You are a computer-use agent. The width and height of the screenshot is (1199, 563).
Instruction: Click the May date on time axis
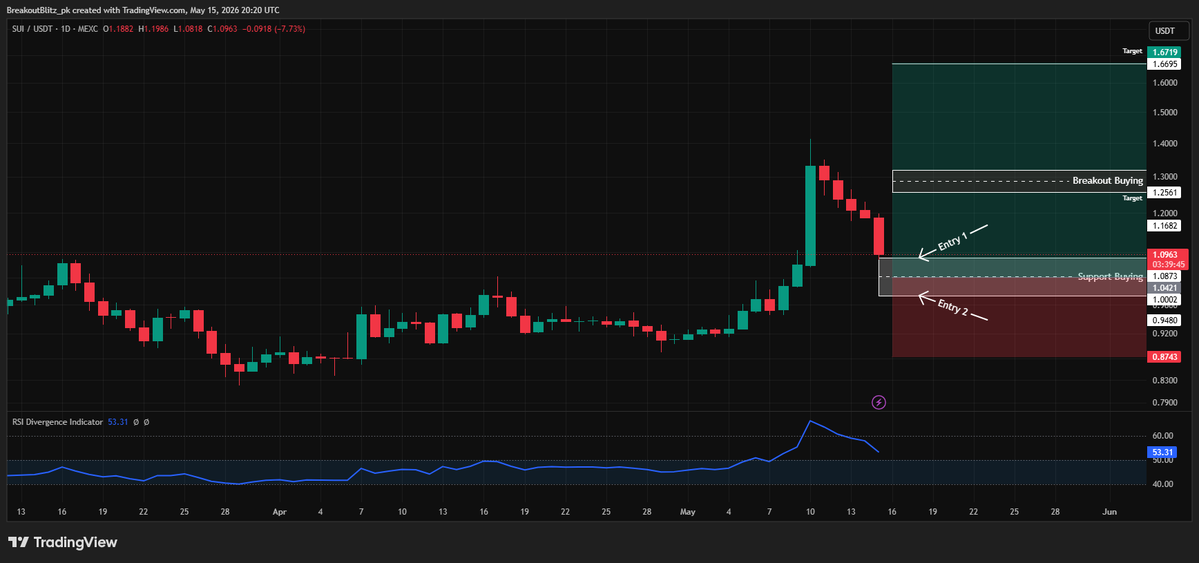coord(687,511)
